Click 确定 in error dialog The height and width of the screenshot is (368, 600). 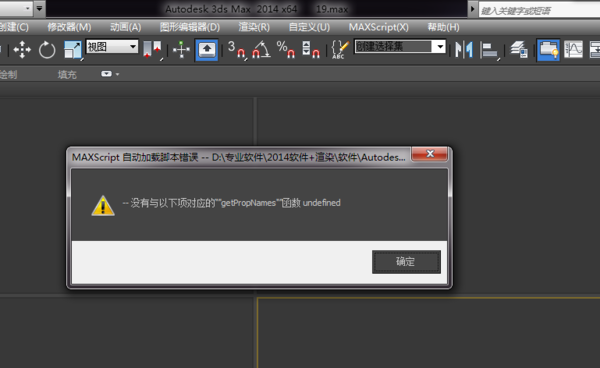click(x=406, y=262)
